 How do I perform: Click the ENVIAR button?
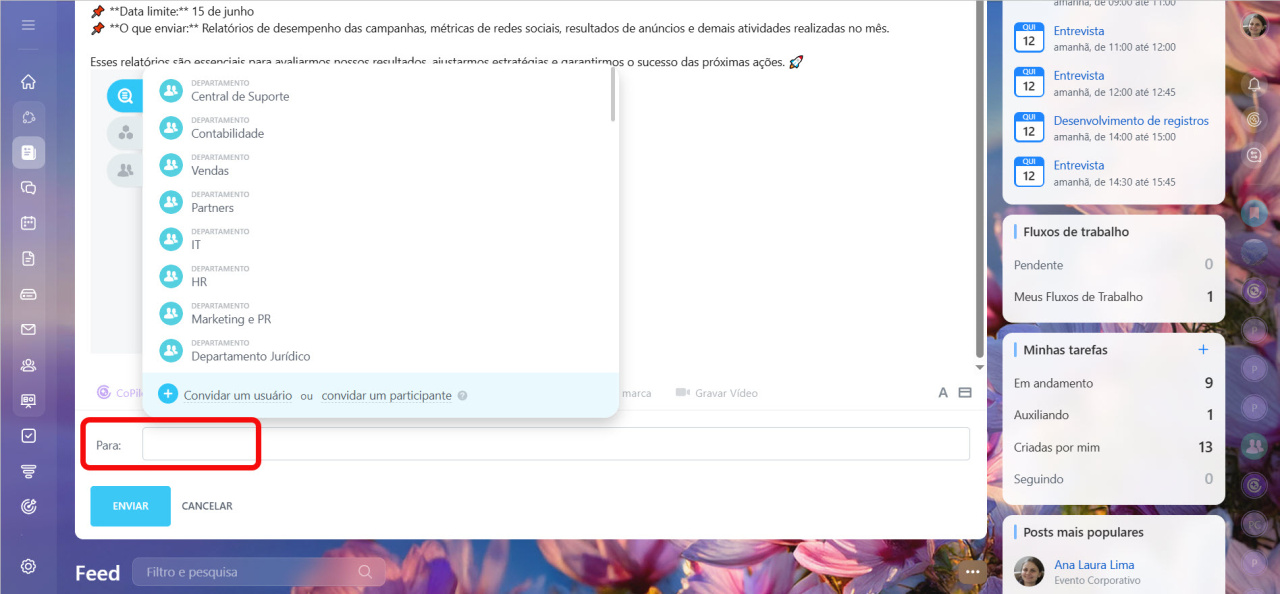[130, 506]
